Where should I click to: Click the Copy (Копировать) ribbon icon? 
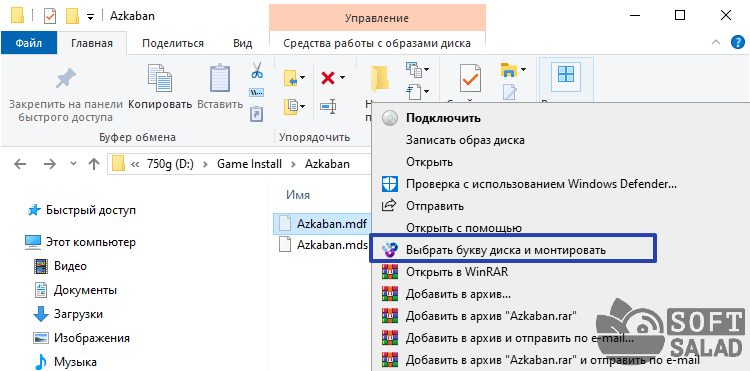coord(160,77)
